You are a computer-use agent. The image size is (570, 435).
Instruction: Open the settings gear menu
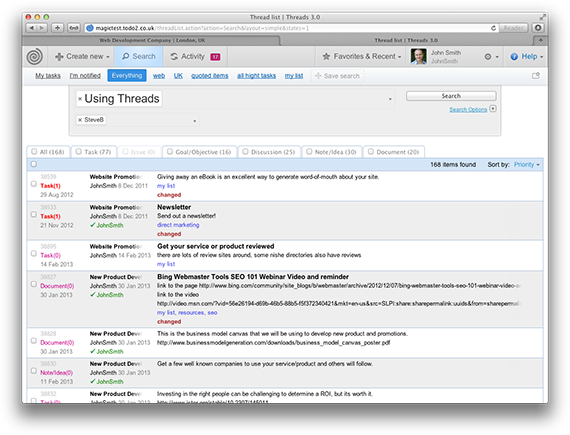pyautogui.click(x=491, y=57)
